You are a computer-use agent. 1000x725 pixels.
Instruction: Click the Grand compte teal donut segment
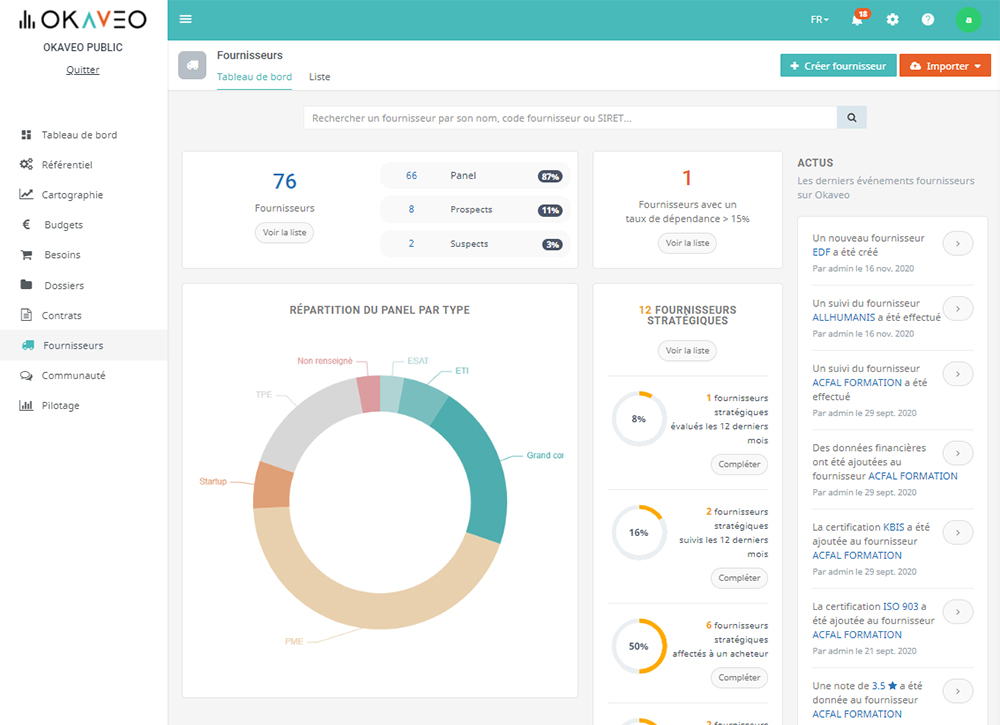point(483,469)
